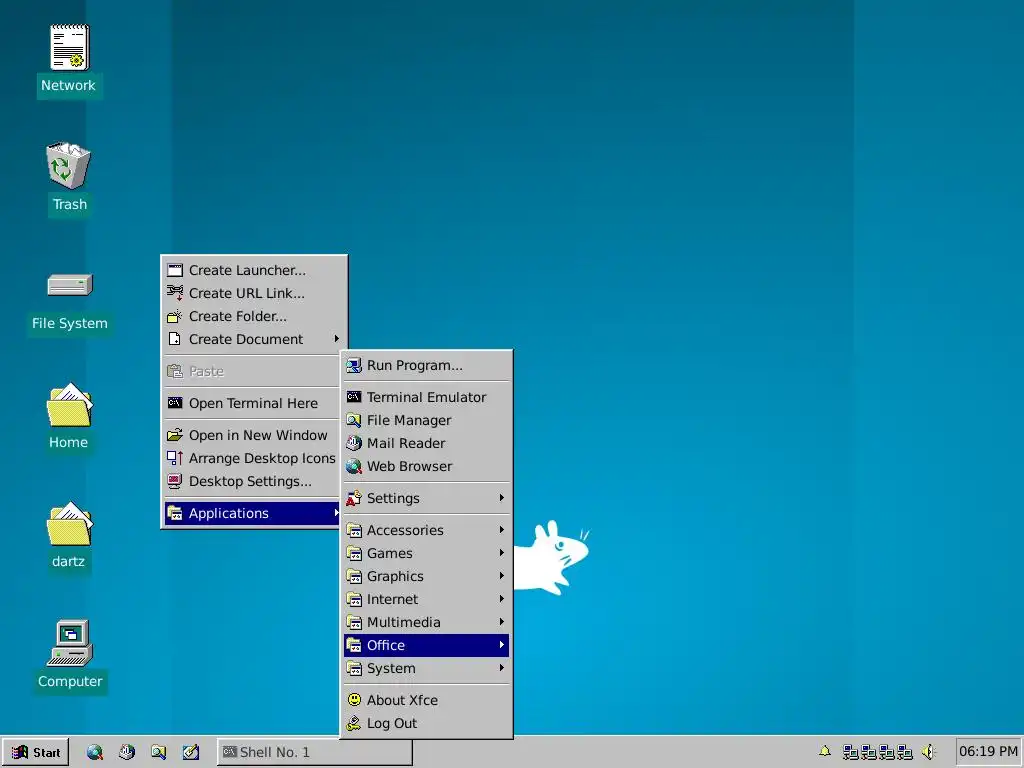1024x768 pixels.
Task: Select Open Terminal Here
Action: 253,404
